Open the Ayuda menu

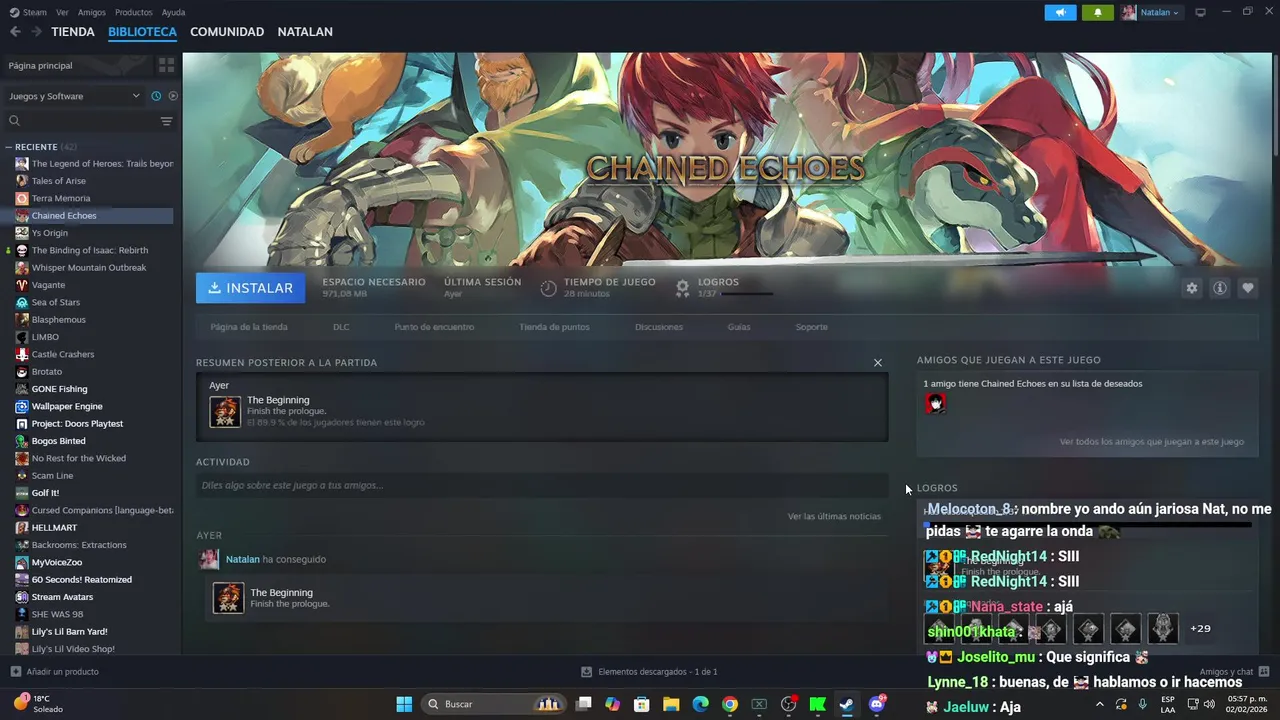(173, 12)
